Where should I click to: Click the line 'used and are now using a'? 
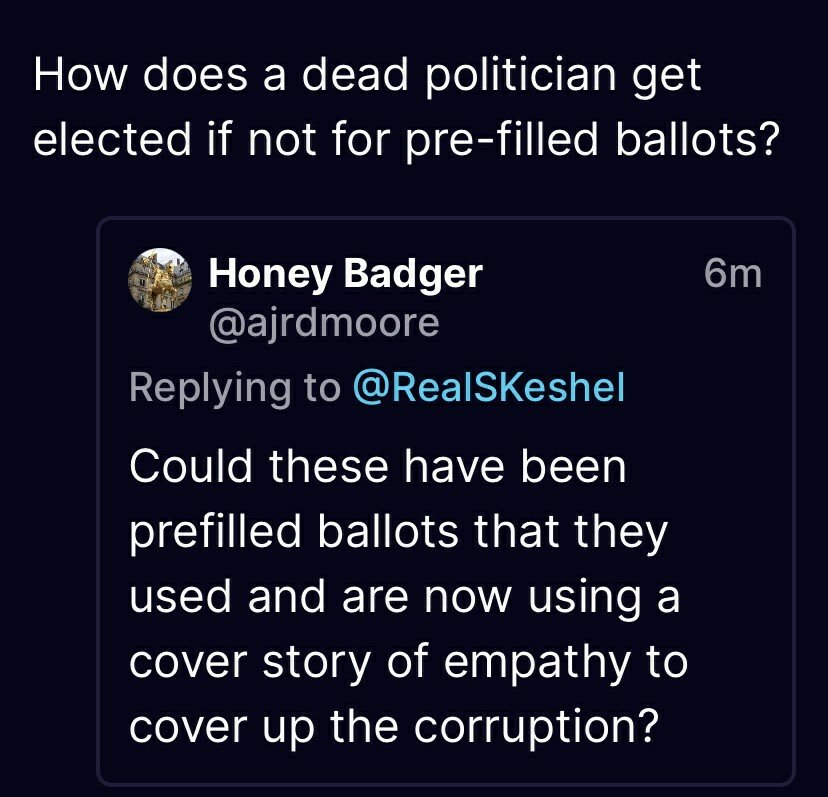405,597
